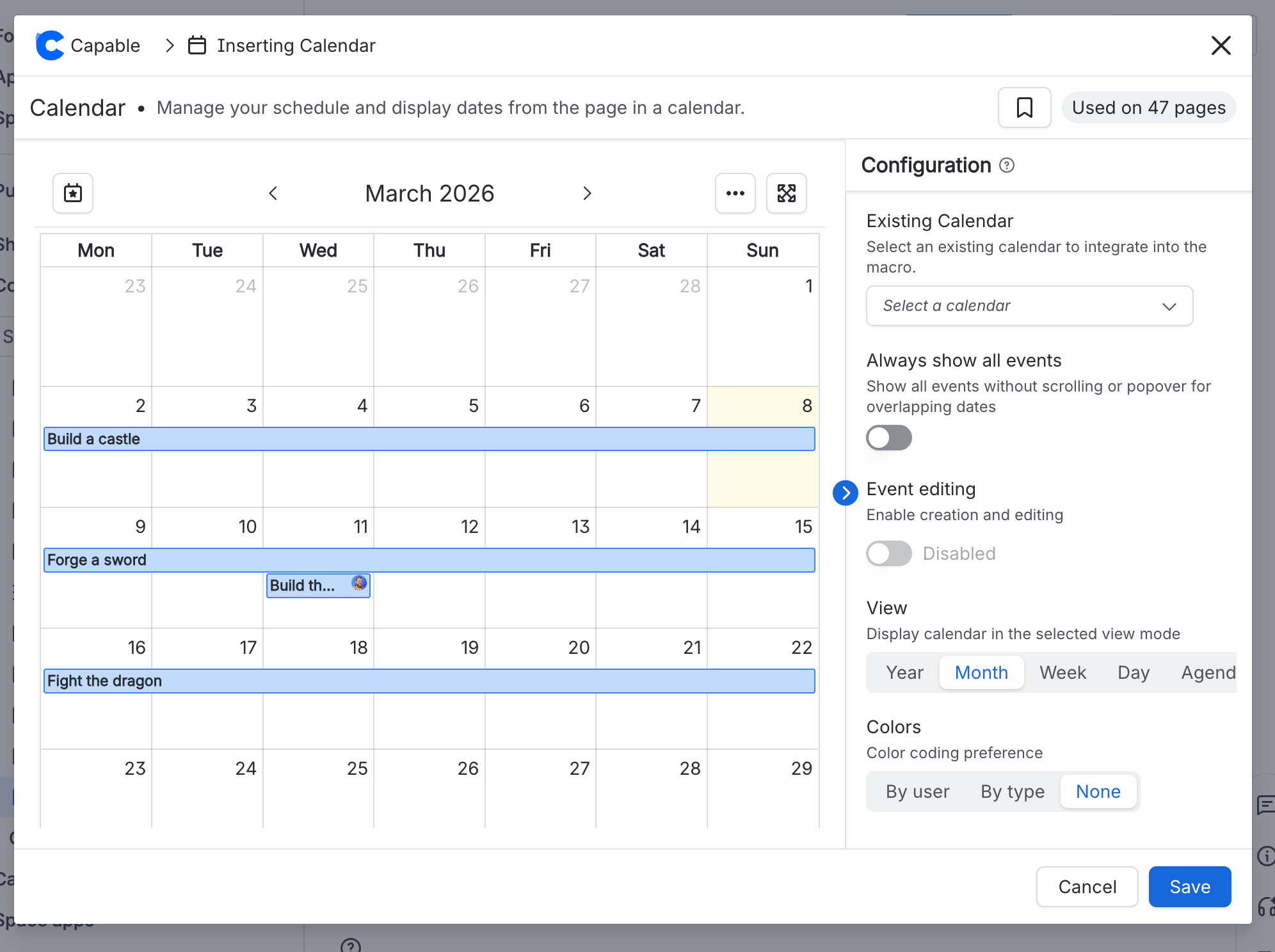This screenshot has height=952, width=1275.
Task: Click the today calendar star icon
Action: (73, 193)
